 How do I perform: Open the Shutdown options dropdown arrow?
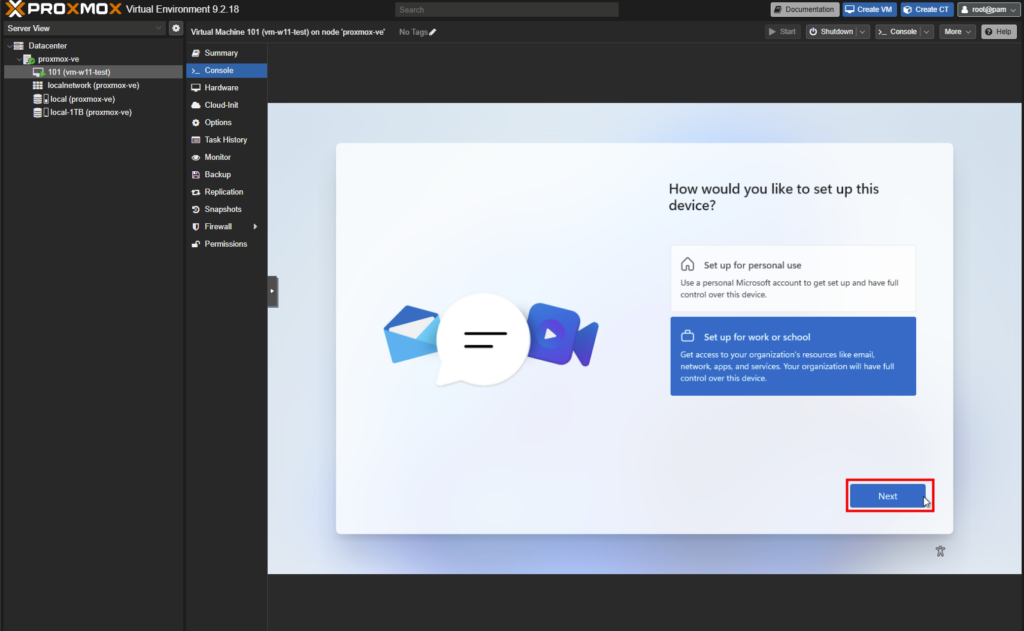point(862,31)
